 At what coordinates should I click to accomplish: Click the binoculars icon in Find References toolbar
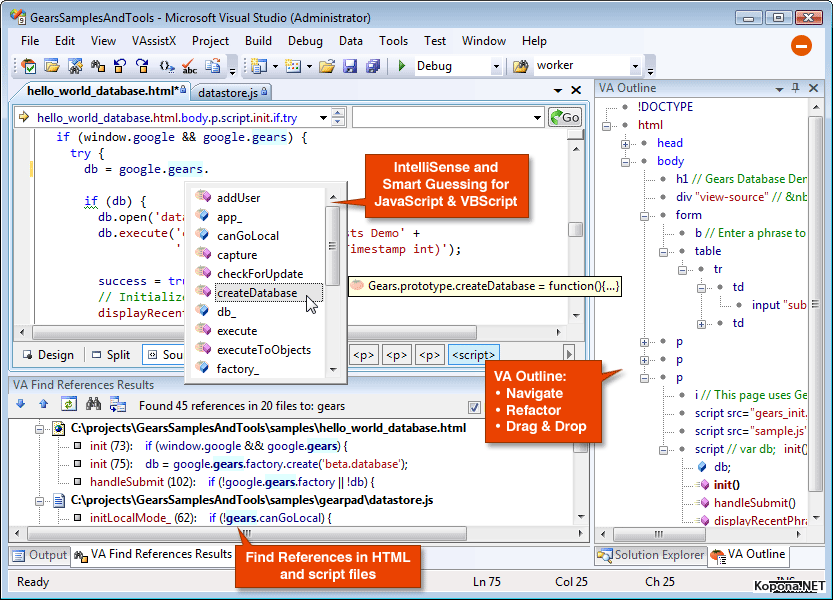point(94,404)
